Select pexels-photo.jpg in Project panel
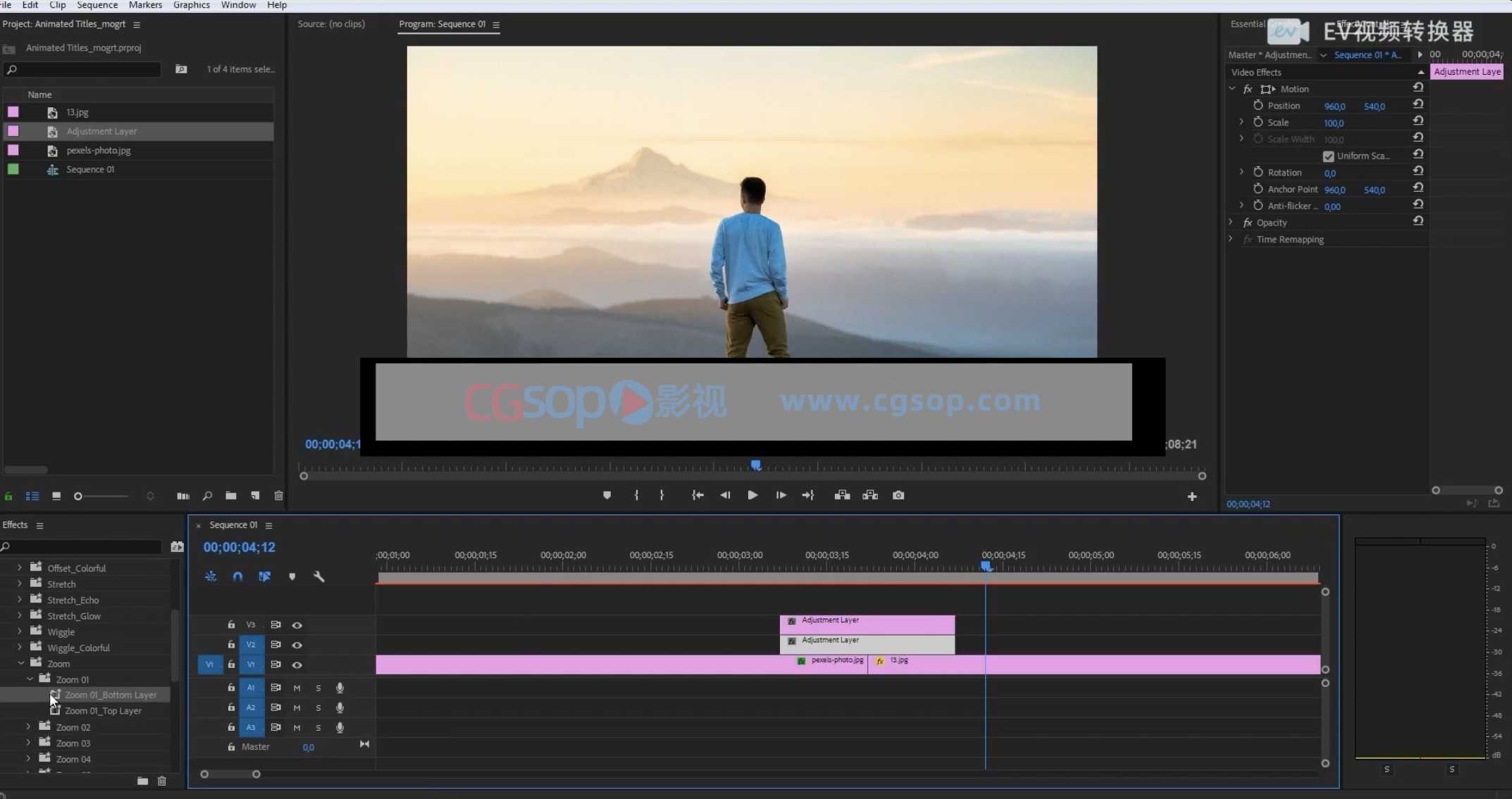This screenshot has height=799, width=1512. click(x=99, y=150)
